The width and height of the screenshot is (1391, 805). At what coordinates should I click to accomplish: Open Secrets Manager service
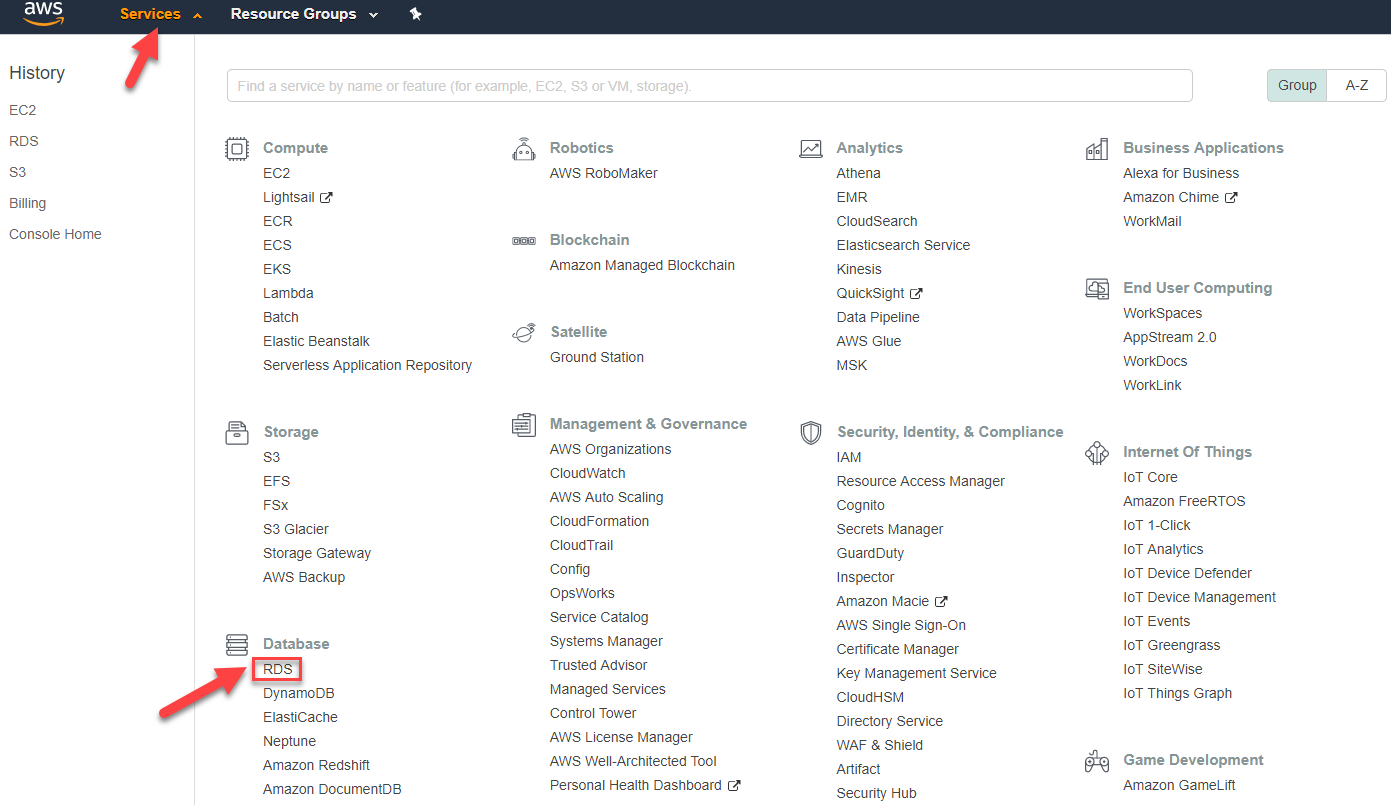tap(890, 529)
